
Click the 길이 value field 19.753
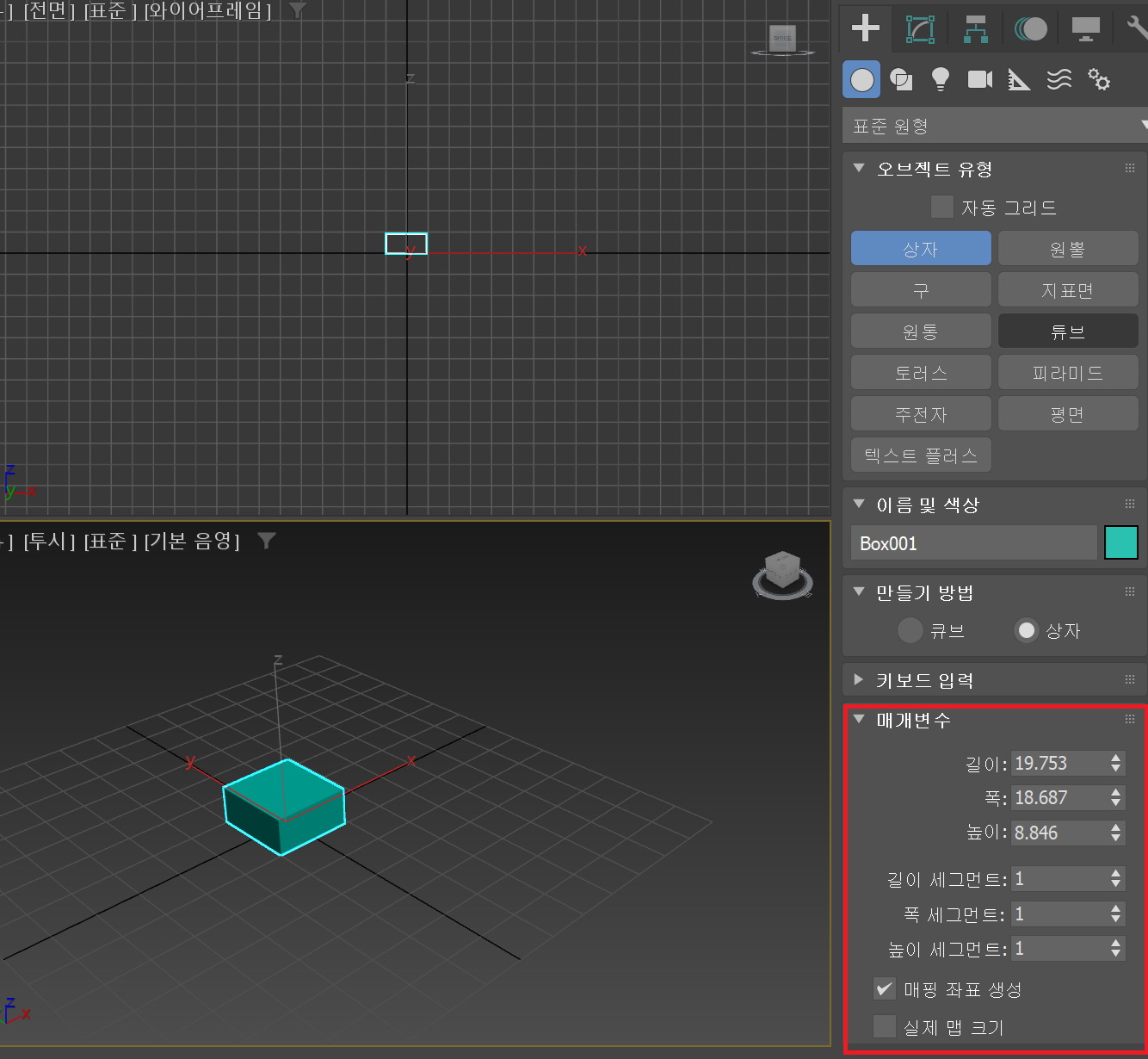tap(1059, 763)
